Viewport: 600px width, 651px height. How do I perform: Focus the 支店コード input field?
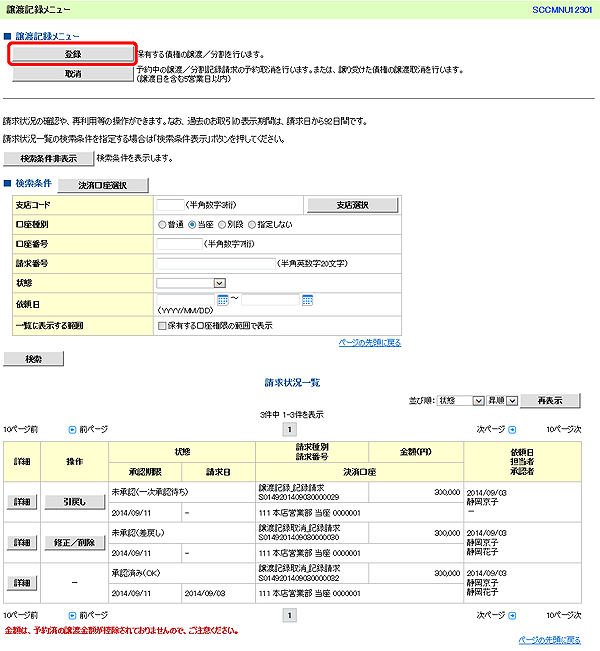(x=170, y=205)
